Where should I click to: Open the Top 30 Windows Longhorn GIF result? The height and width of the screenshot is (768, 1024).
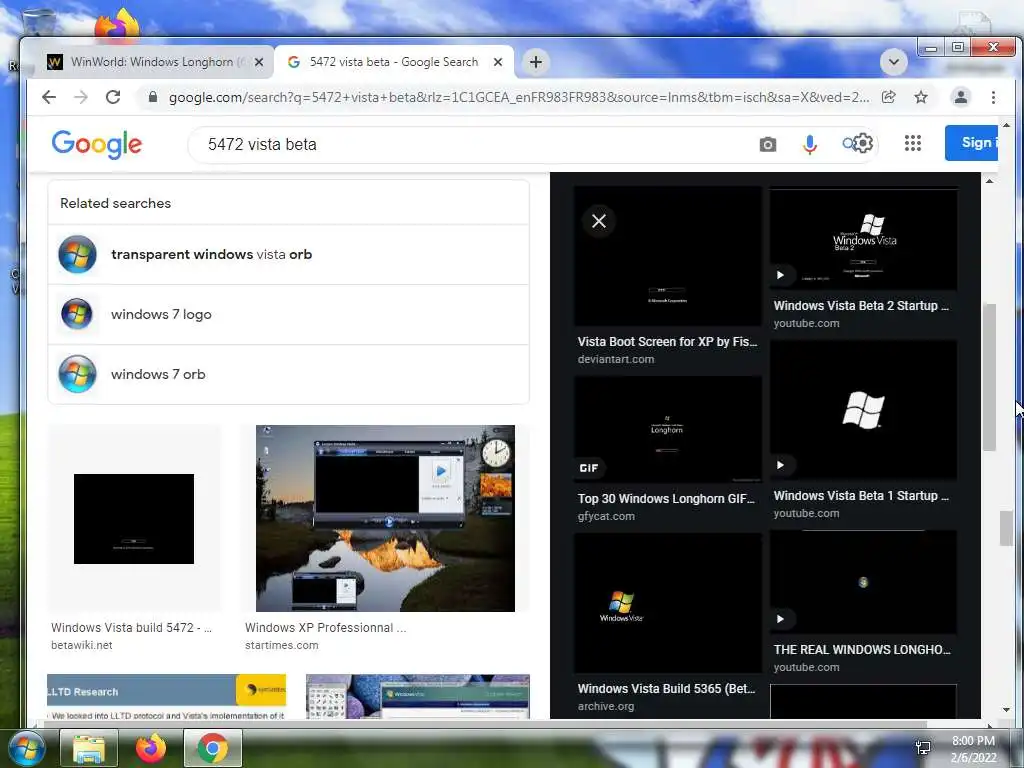click(667, 429)
